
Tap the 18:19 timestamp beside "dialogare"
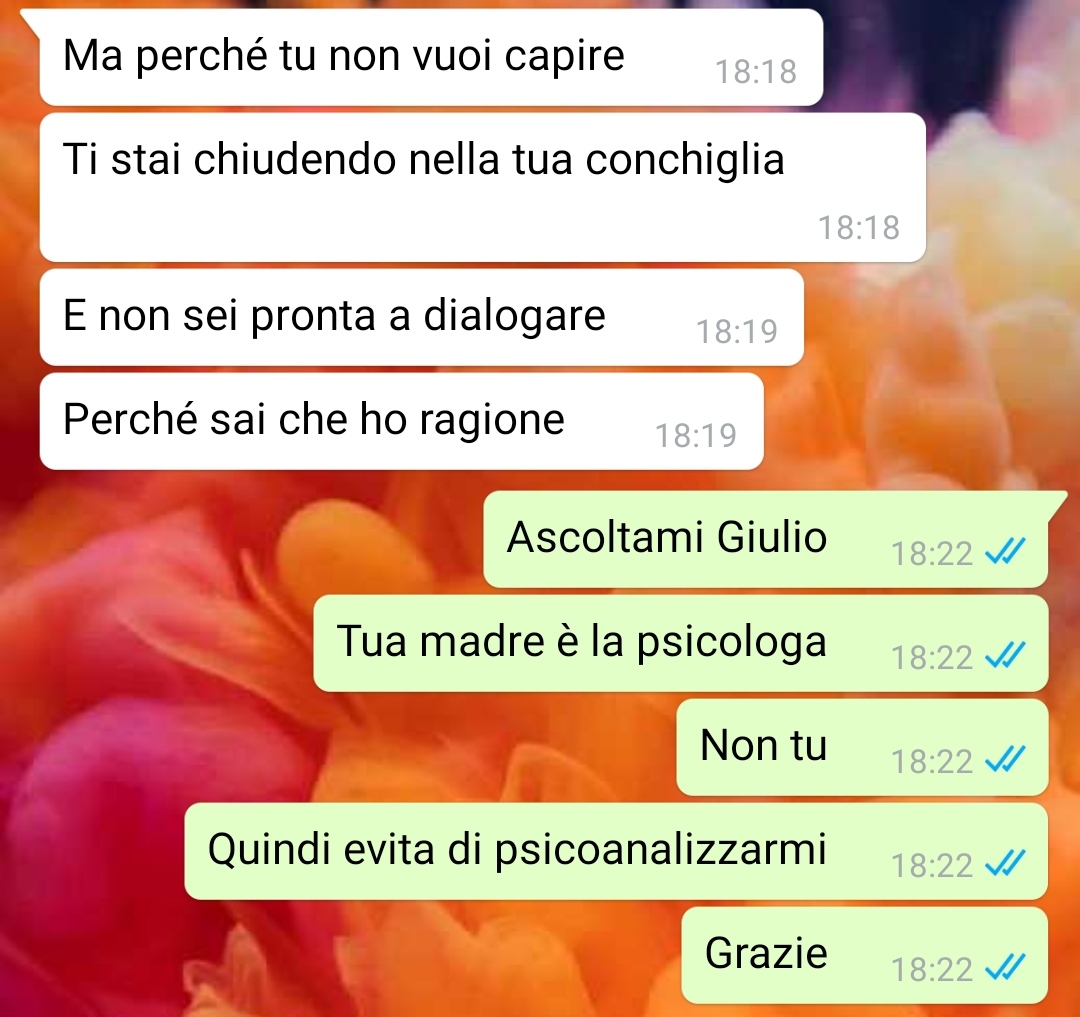(737, 332)
